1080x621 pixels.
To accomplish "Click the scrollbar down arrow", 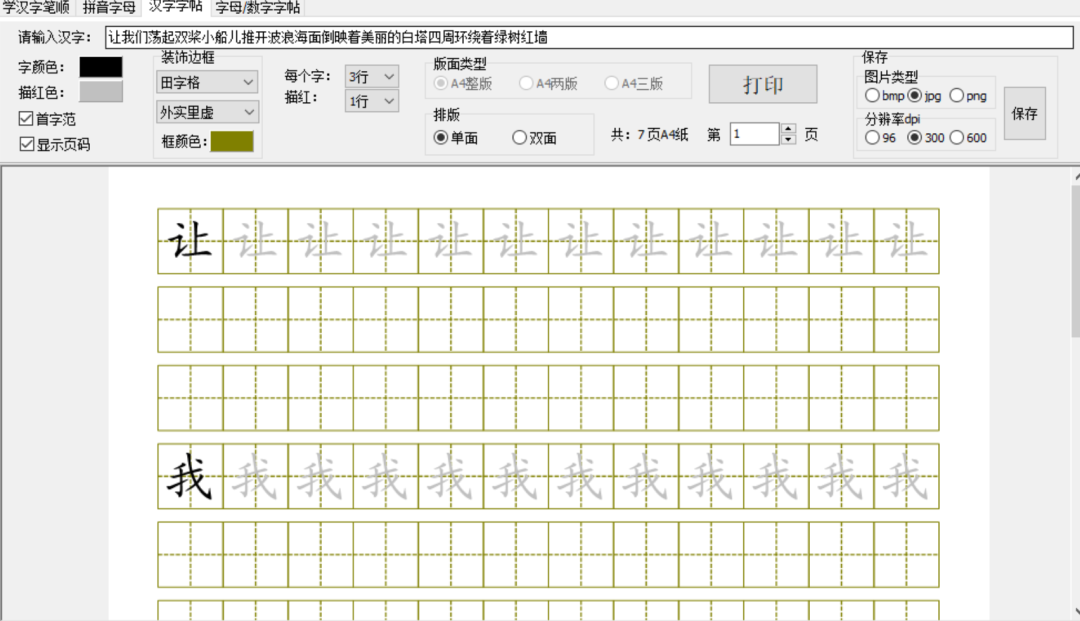I will (1077, 611).
